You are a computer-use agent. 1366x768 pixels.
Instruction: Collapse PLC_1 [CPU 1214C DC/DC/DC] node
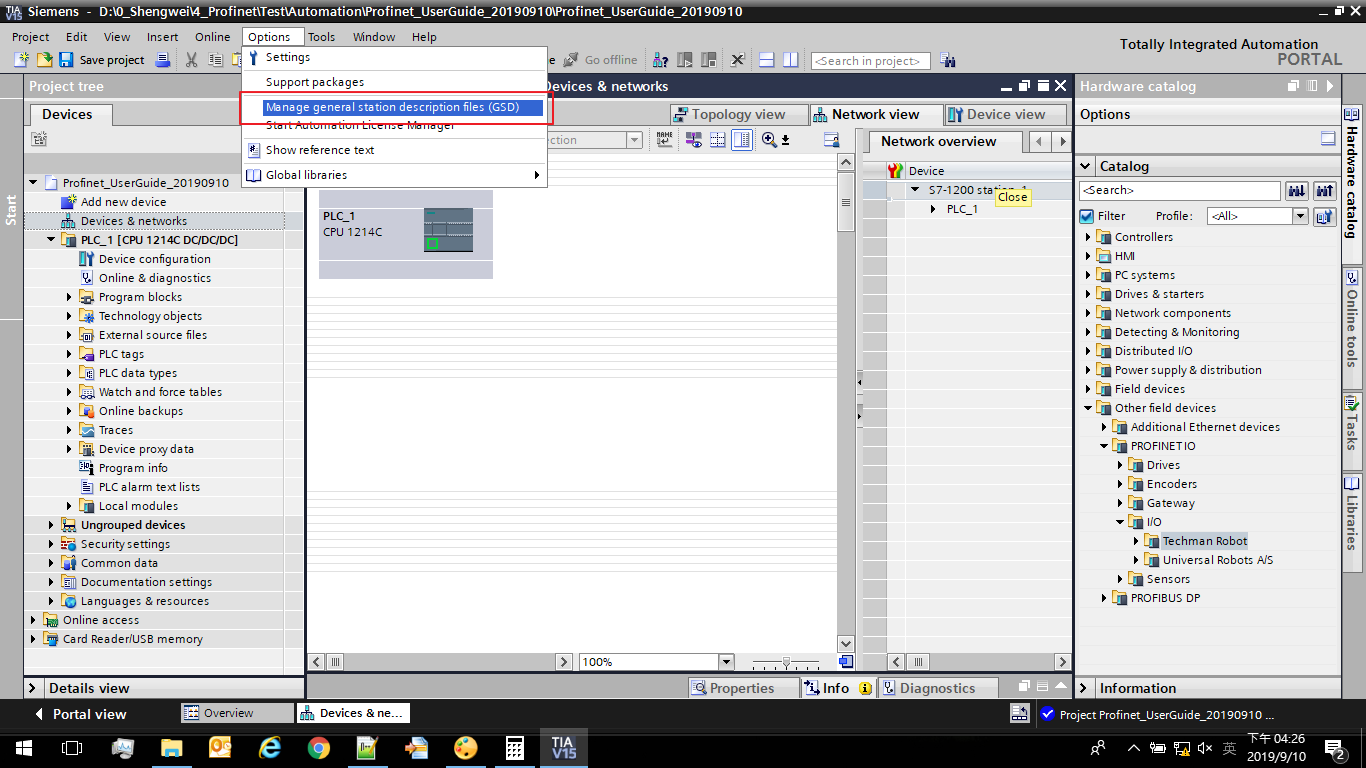click(51, 240)
